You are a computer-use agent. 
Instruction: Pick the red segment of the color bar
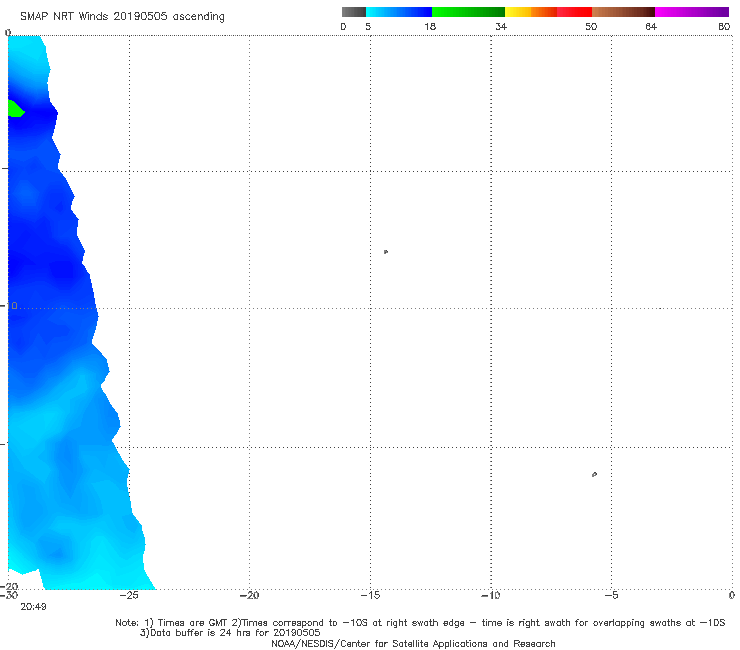575,12
